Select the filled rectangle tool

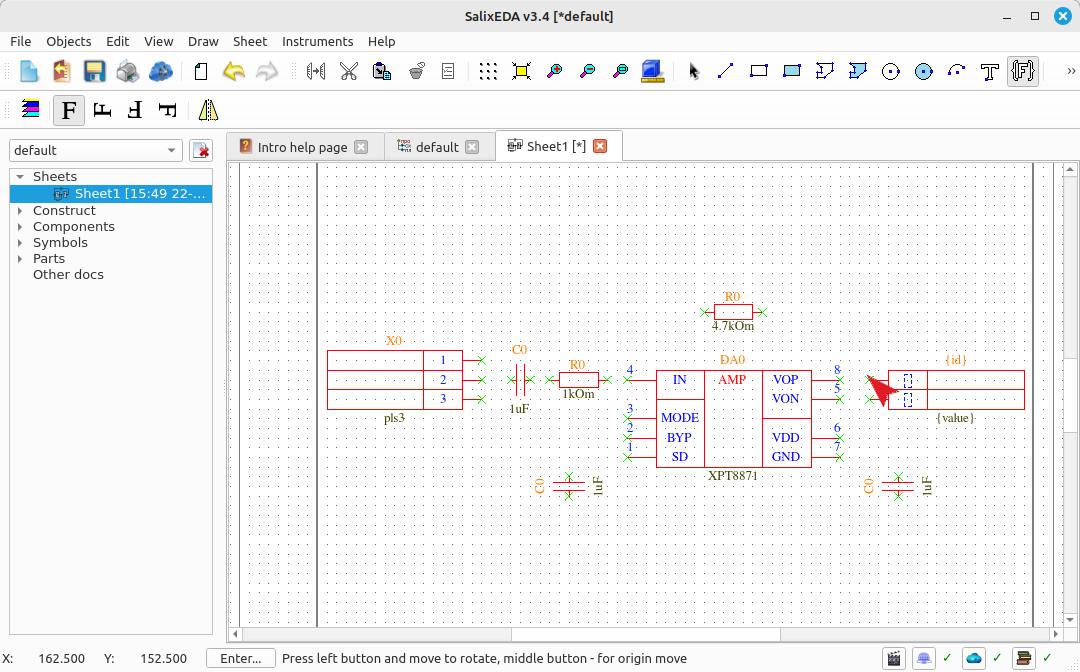791,72
